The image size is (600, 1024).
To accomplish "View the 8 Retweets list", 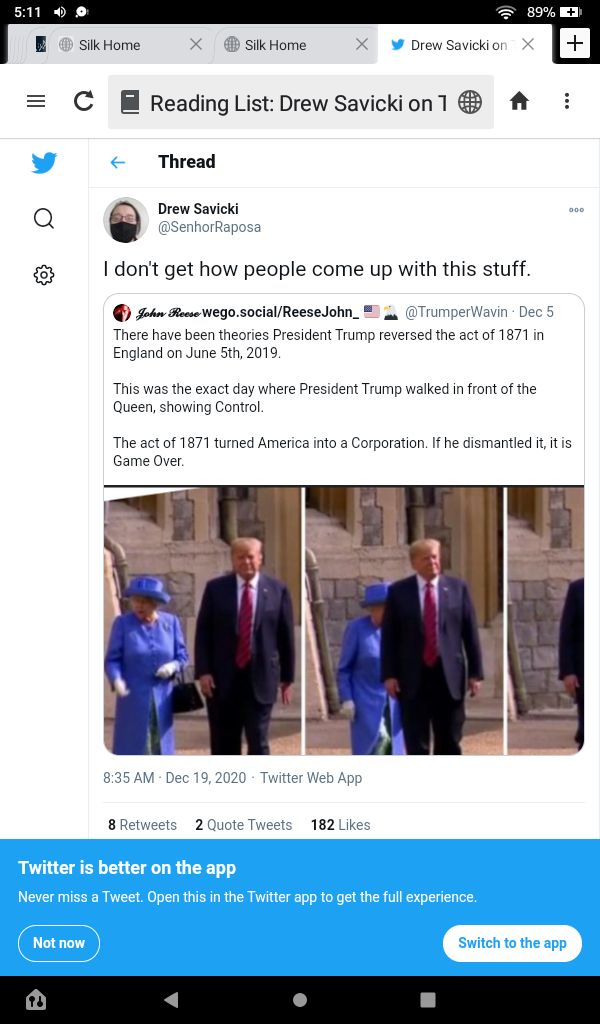I will [142, 825].
